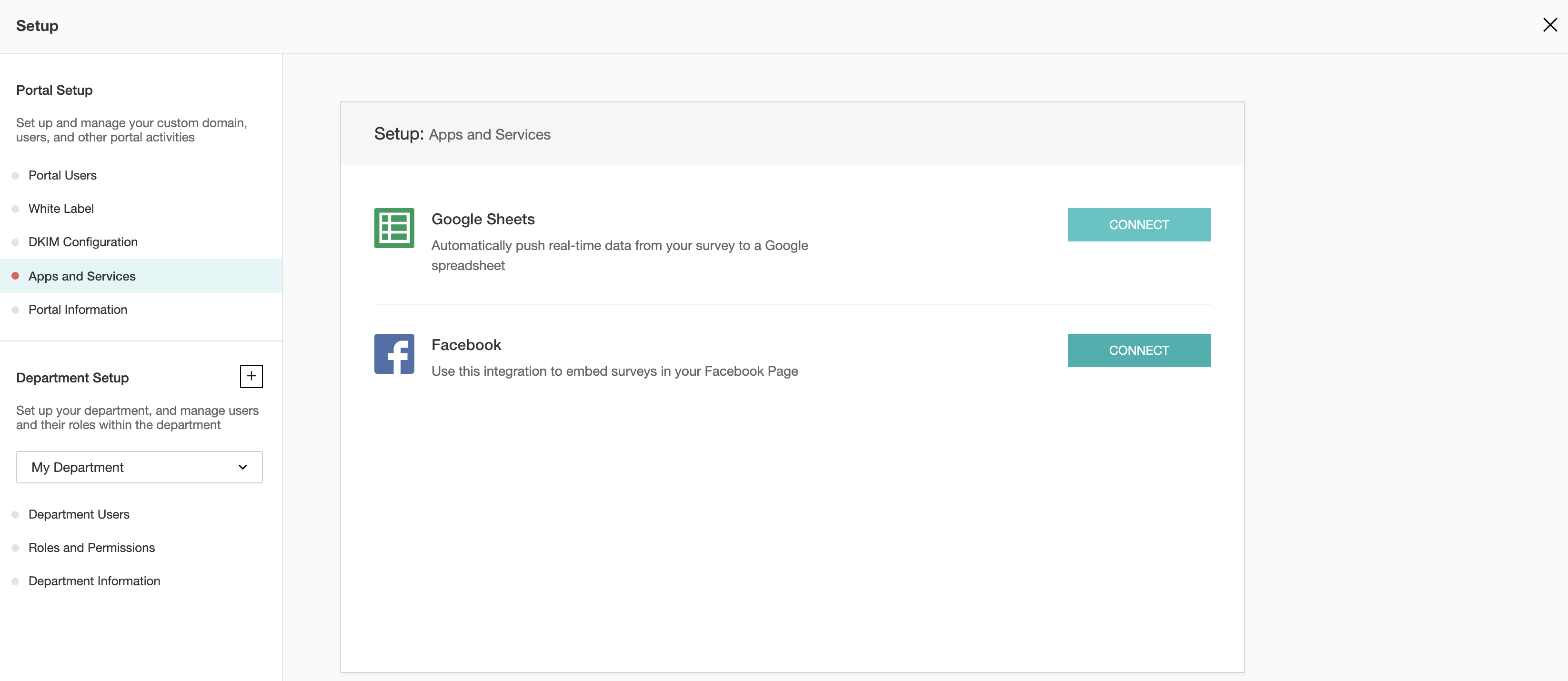The height and width of the screenshot is (681, 1568).
Task: Click the Facebook logo icon
Action: point(394,353)
